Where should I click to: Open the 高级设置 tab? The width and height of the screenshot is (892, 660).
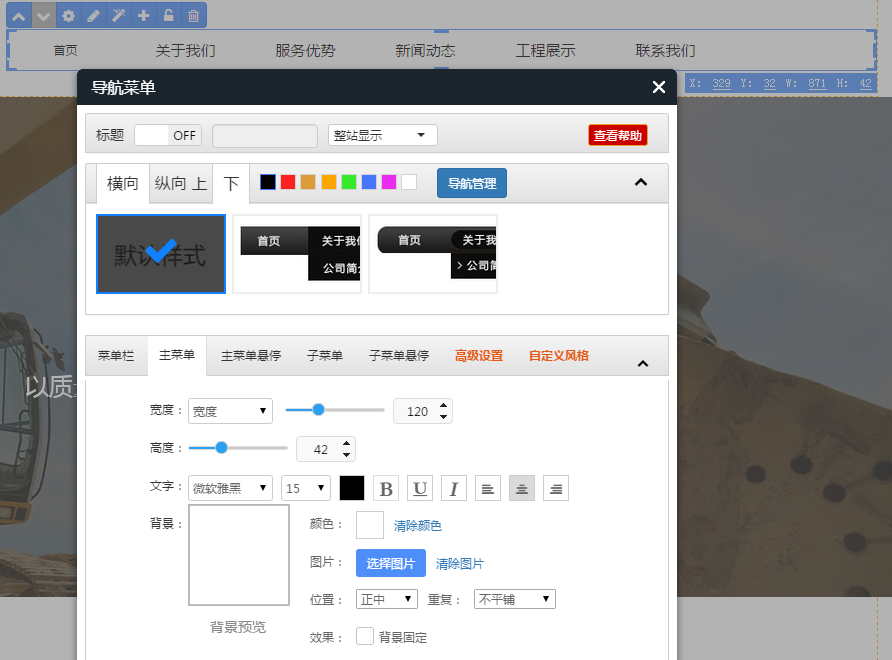pos(478,355)
